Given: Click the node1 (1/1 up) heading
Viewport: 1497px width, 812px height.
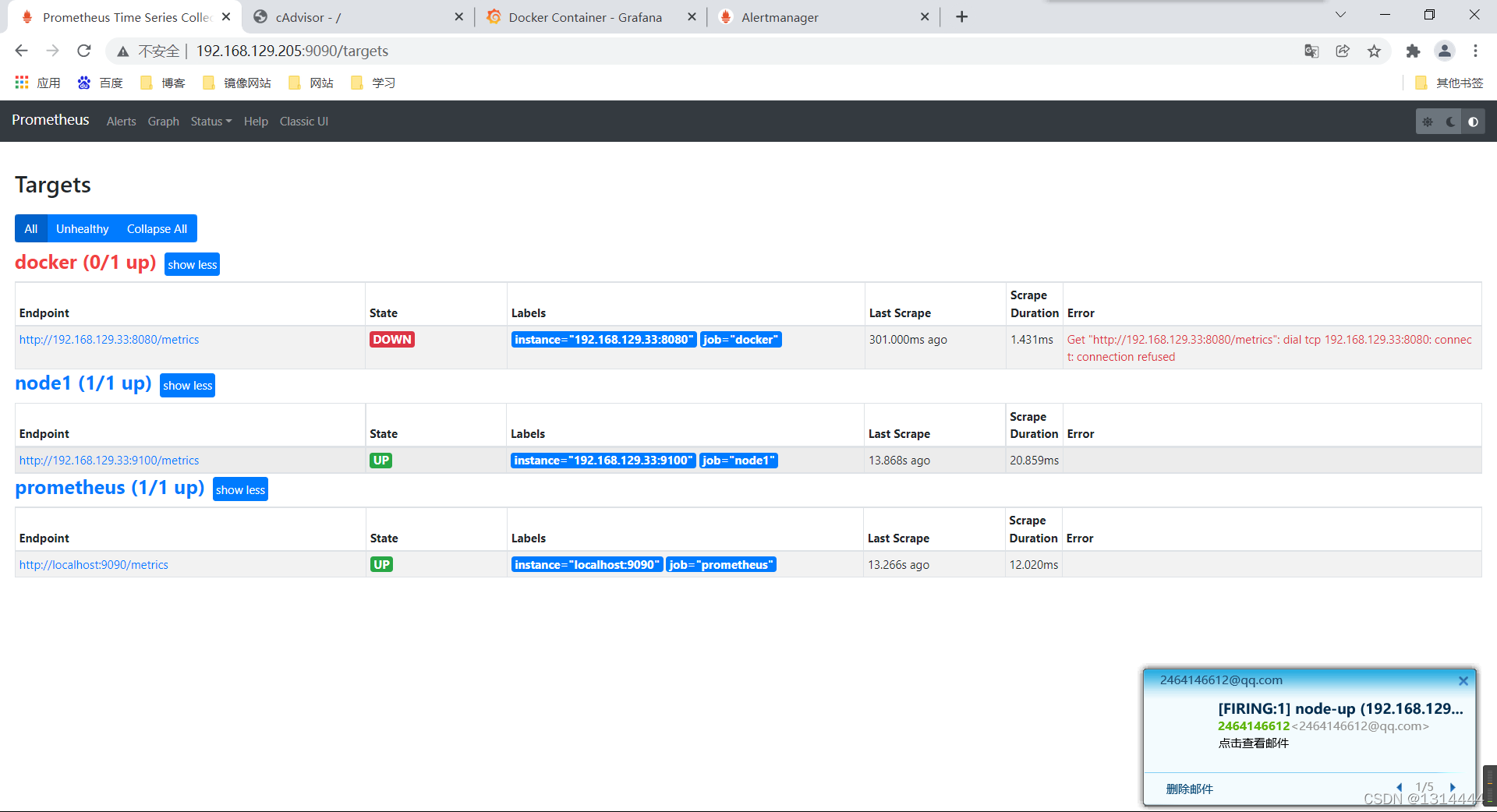Looking at the screenshot, I should pyautogui.click(x=83, y=383).
